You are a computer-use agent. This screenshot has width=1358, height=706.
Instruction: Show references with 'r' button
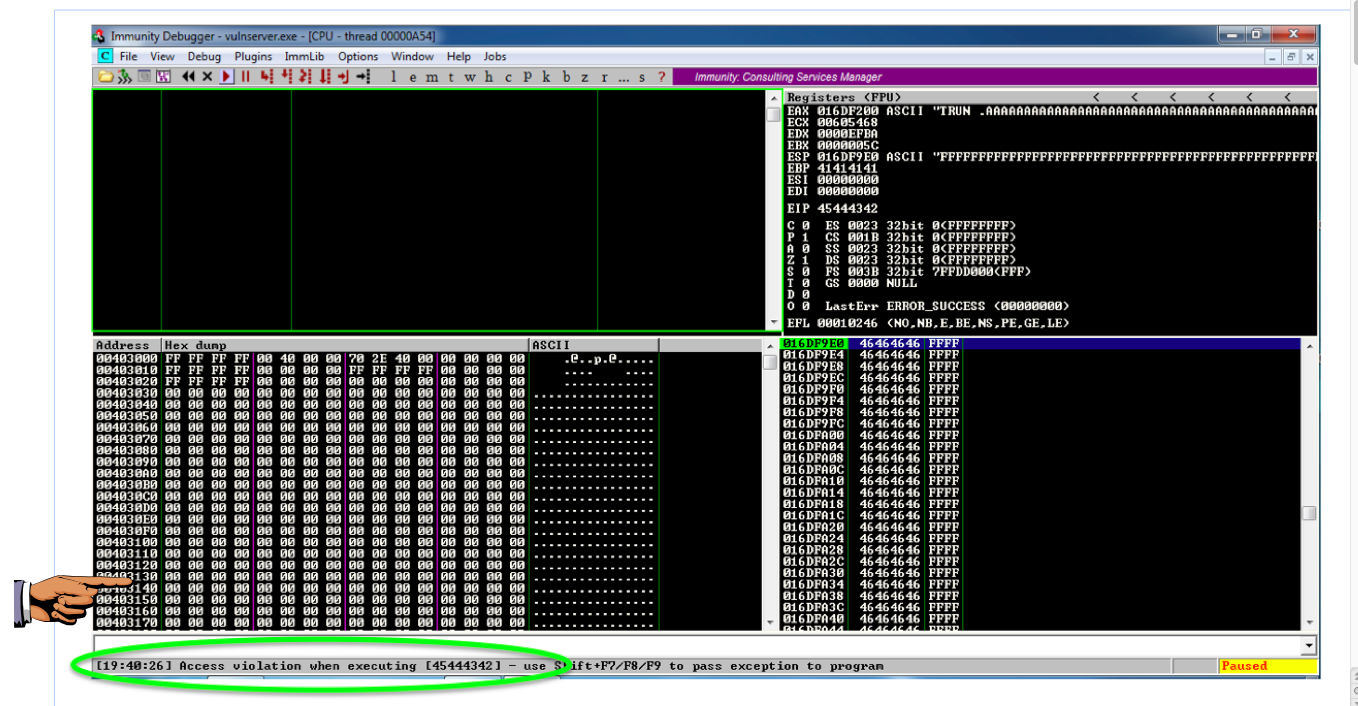click(x=604, y=77)
